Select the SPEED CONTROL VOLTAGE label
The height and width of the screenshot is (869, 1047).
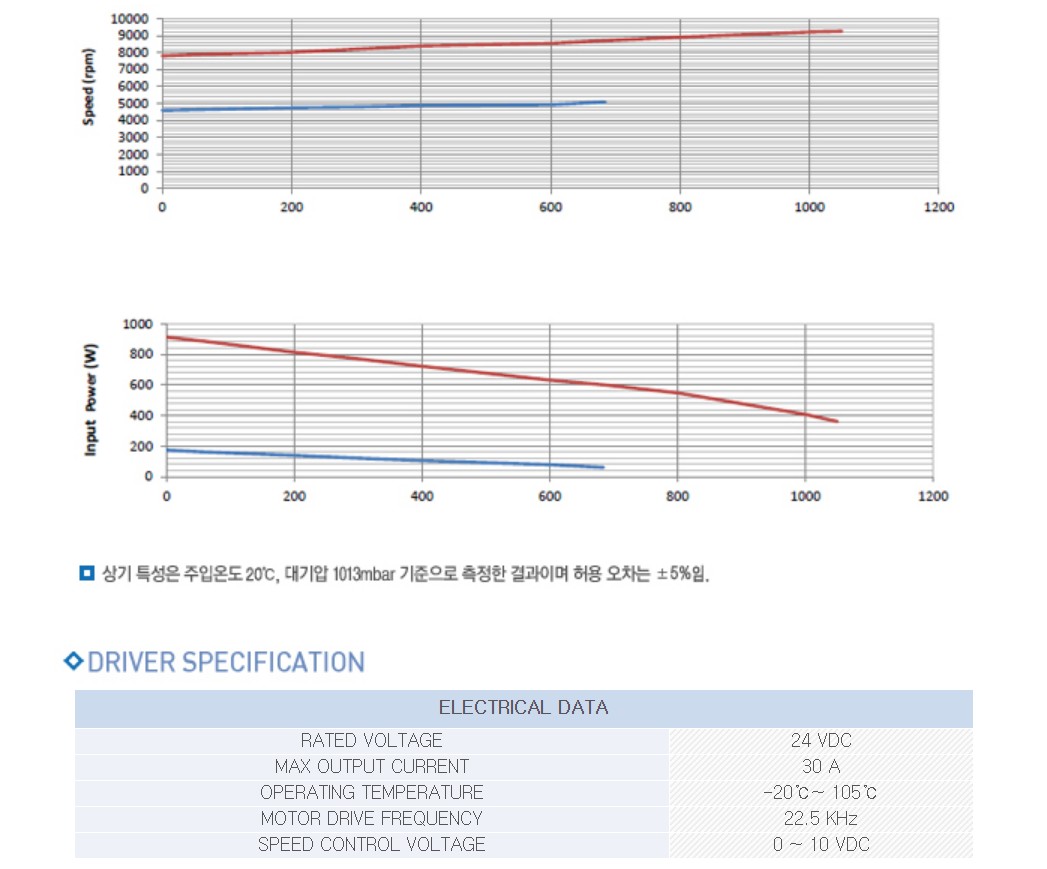tap(371, 845)
